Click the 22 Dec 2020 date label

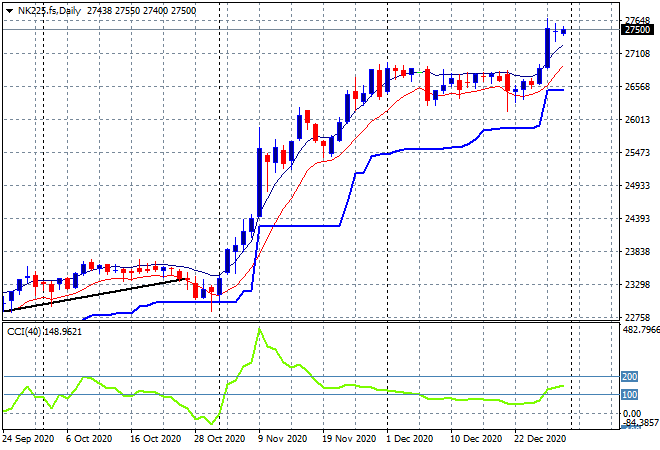click(540, 439)
